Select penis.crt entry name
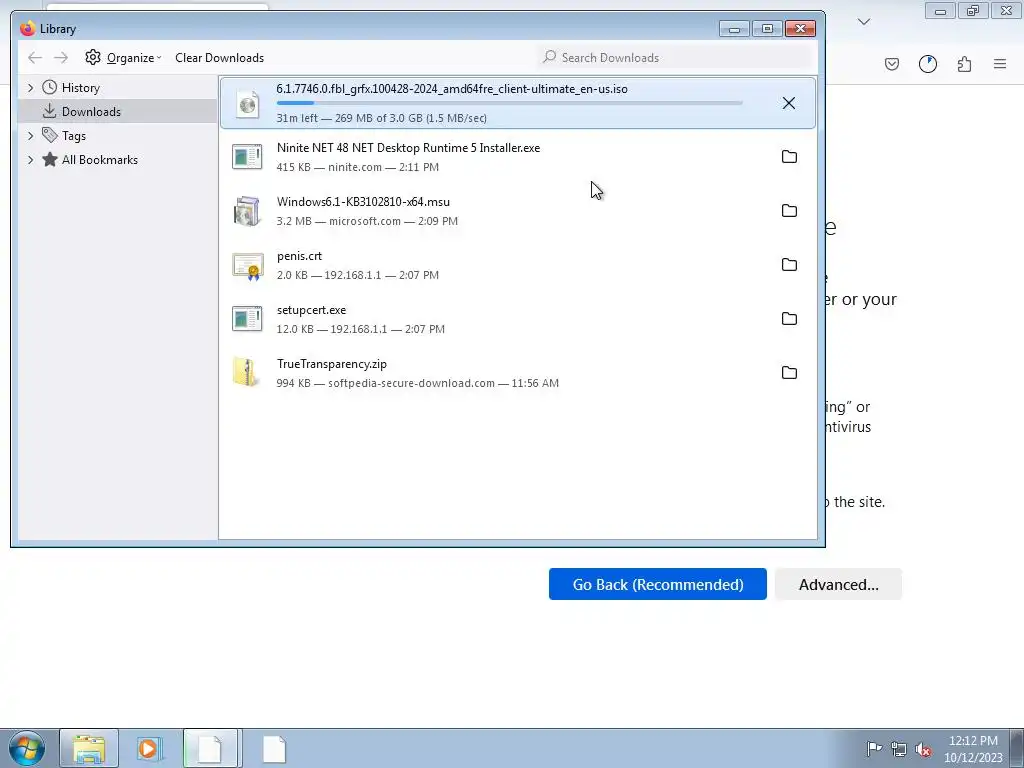 [299, 256]
